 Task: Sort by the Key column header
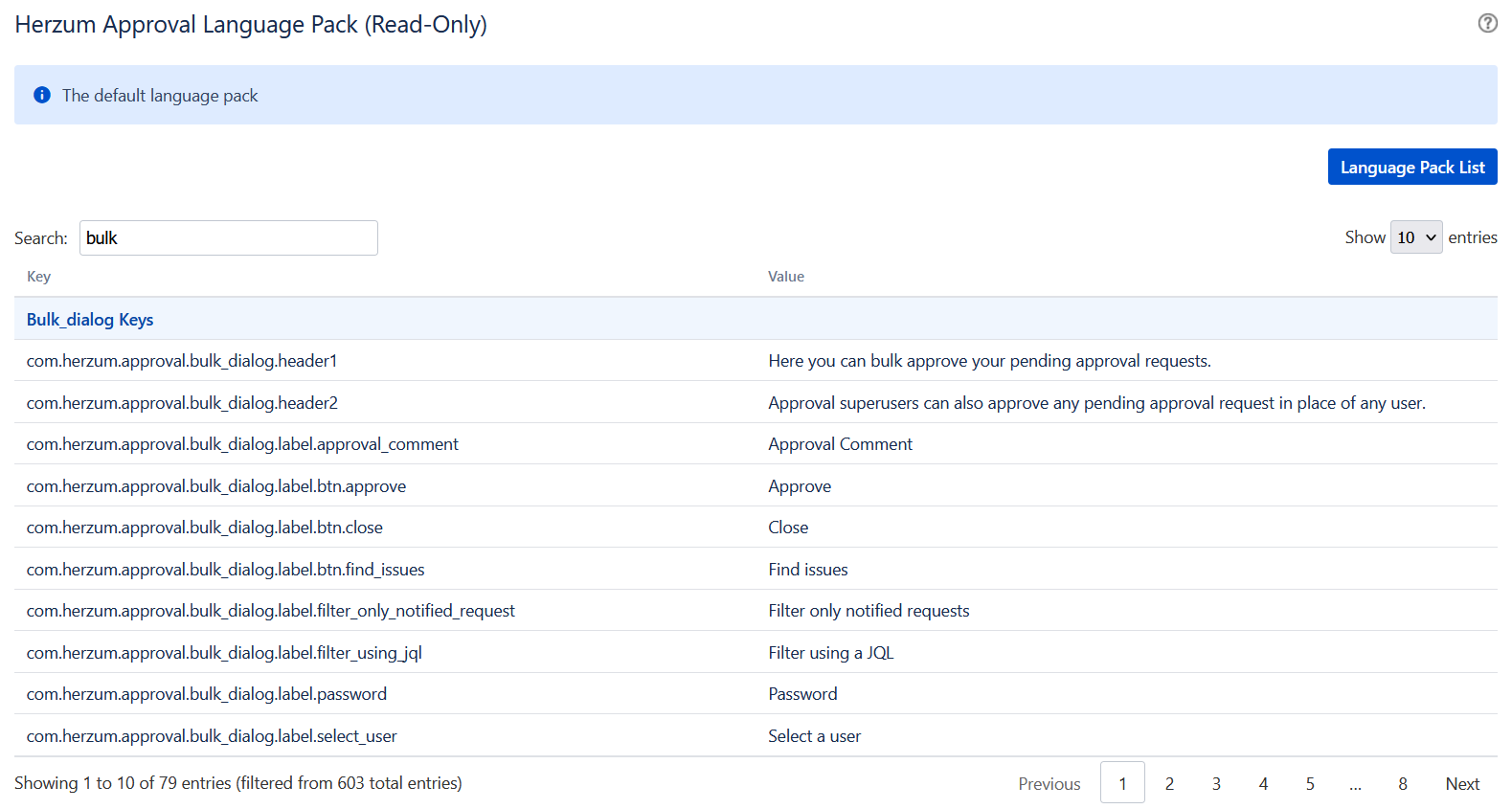point(38,277)
